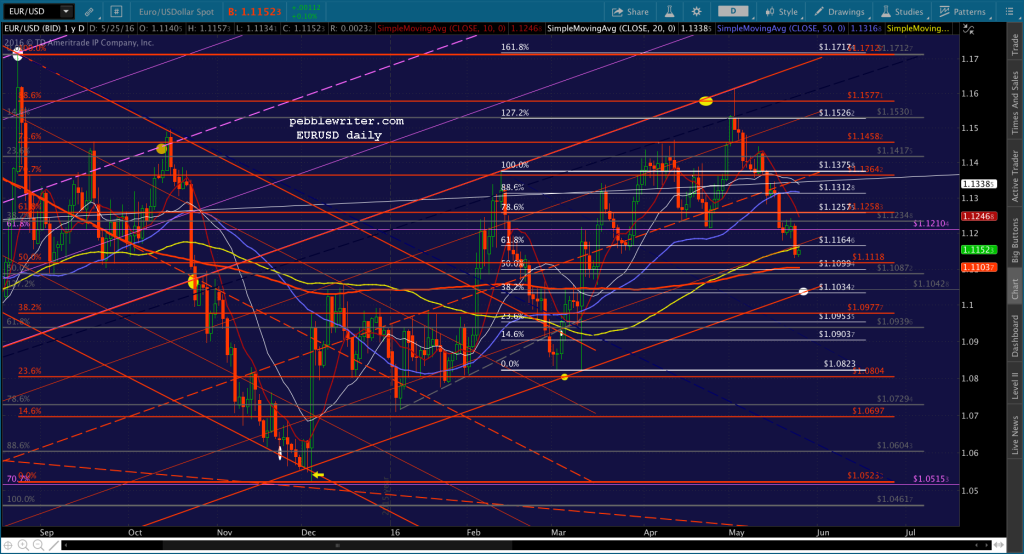Click the EUR/USD symbol input field
The width and height of the screenshot is (1024, 554).
click(32, 11)
